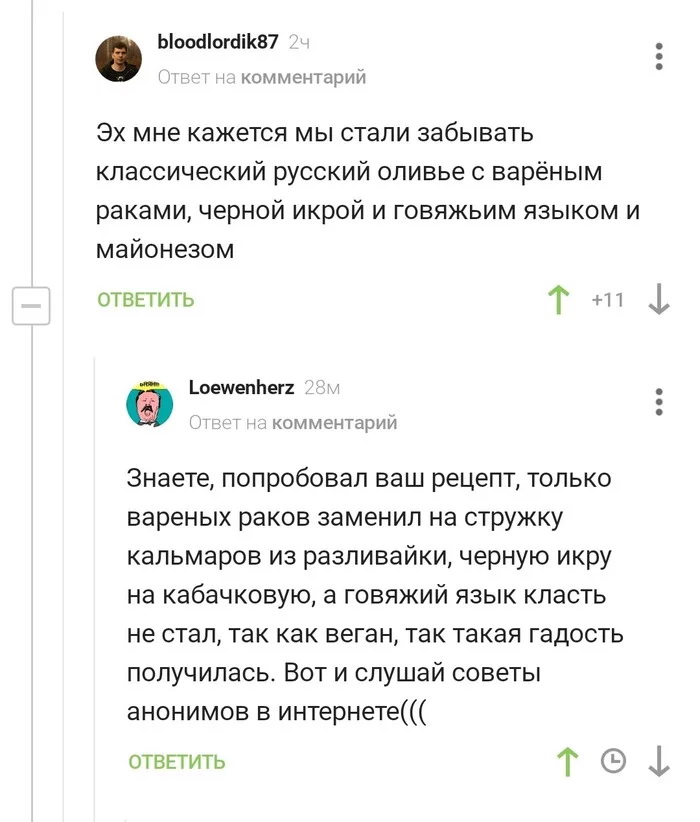Open Loewenherz's avatar
The width and height of the screenshot is (700, 822).
[150, 402]
